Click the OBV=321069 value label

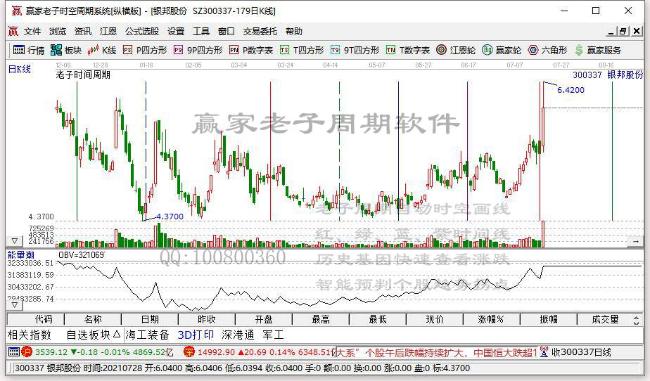[x=81, y=255]
